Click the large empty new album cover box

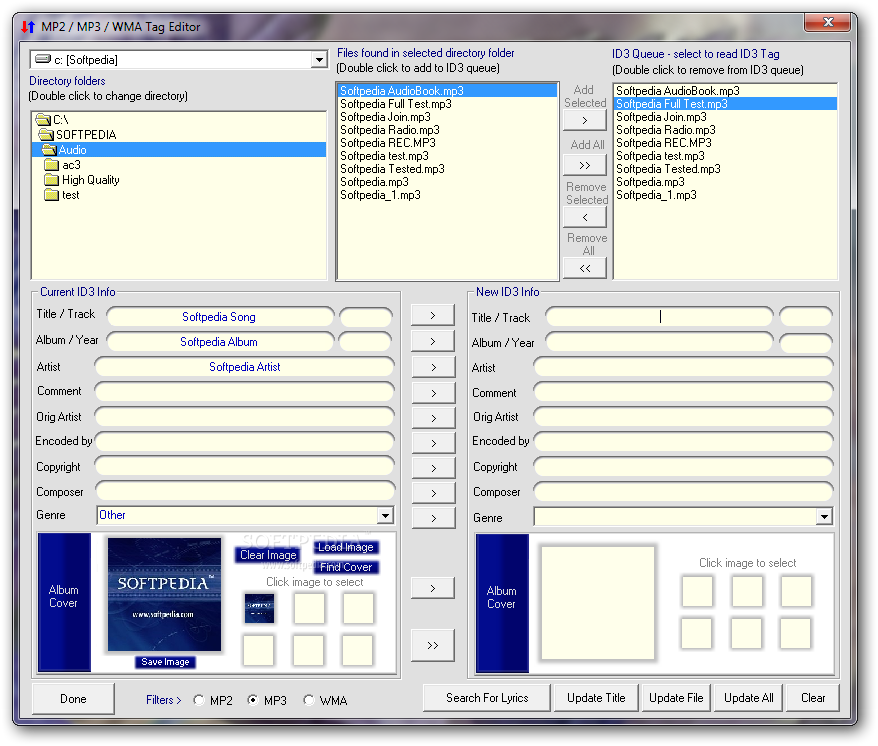pos(598,603)
